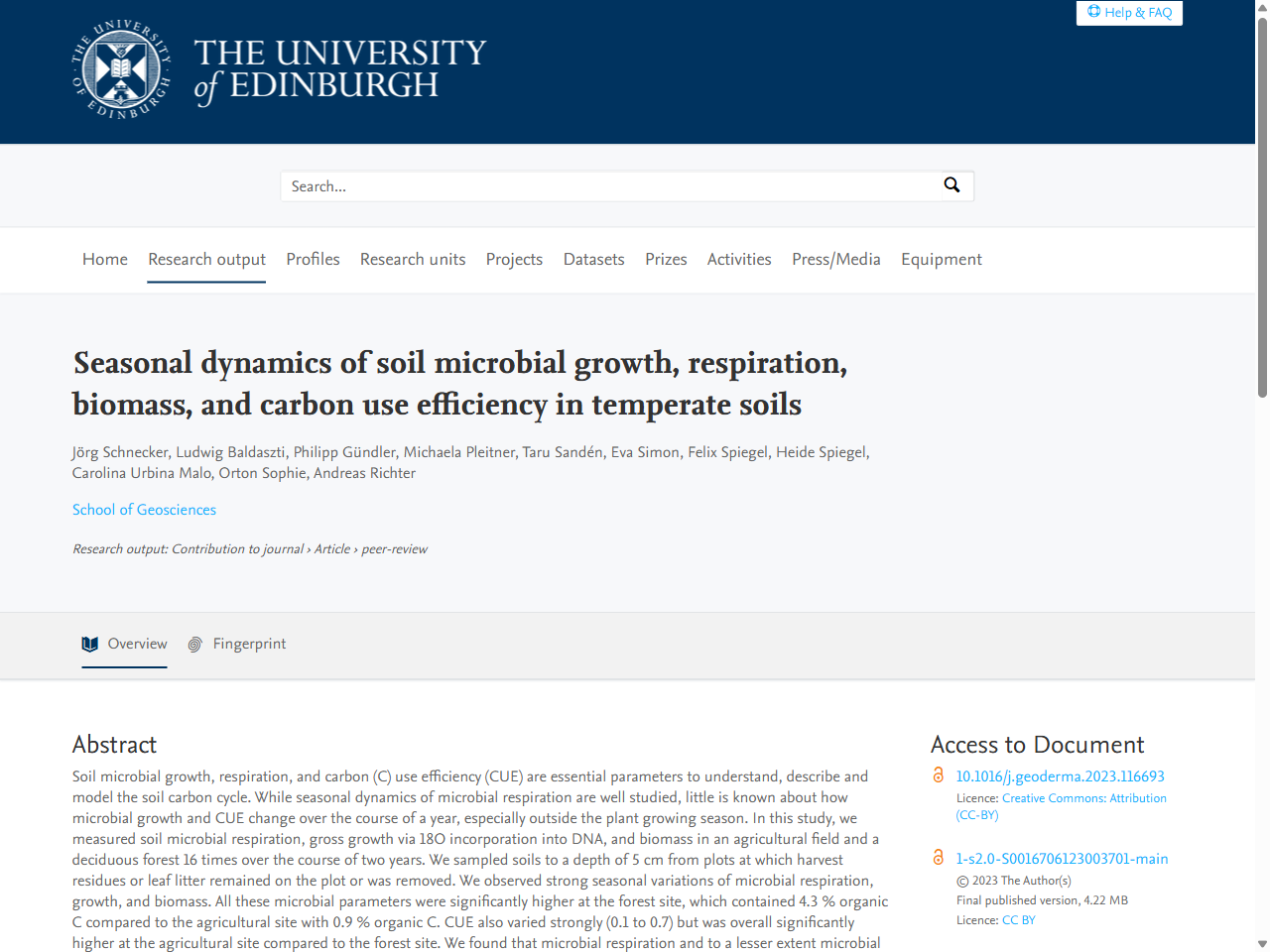Go to the Press/Media page
Screen dimensions: 1270x952
point(835,259)
